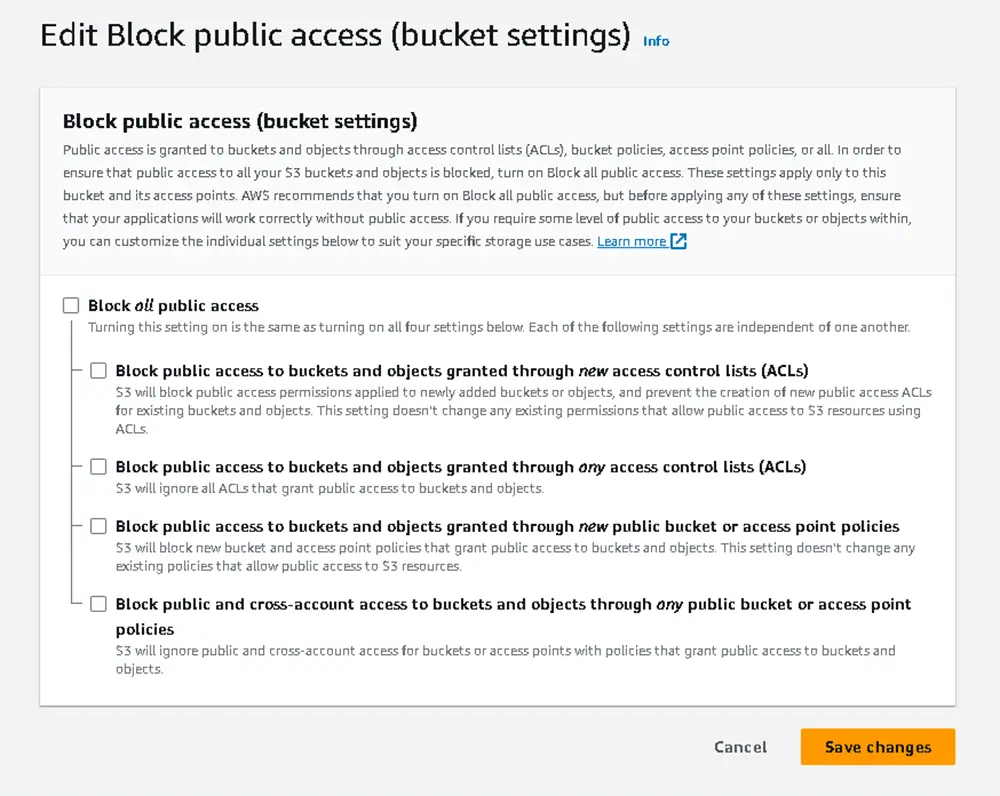Enable the Block all public access checkbox
Screen dimensions: 1000x796
tap(71, 306)
